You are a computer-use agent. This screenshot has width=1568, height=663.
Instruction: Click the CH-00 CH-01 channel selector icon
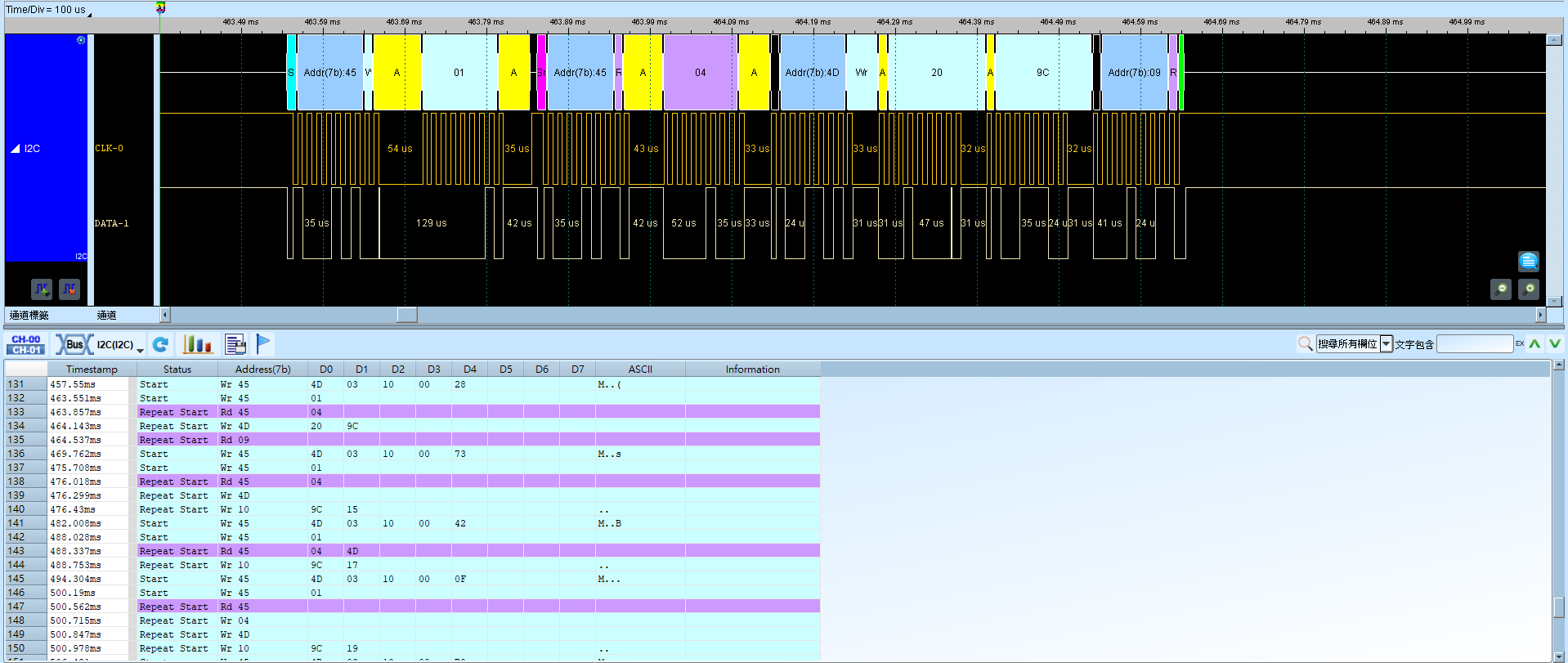pos(26,344)
